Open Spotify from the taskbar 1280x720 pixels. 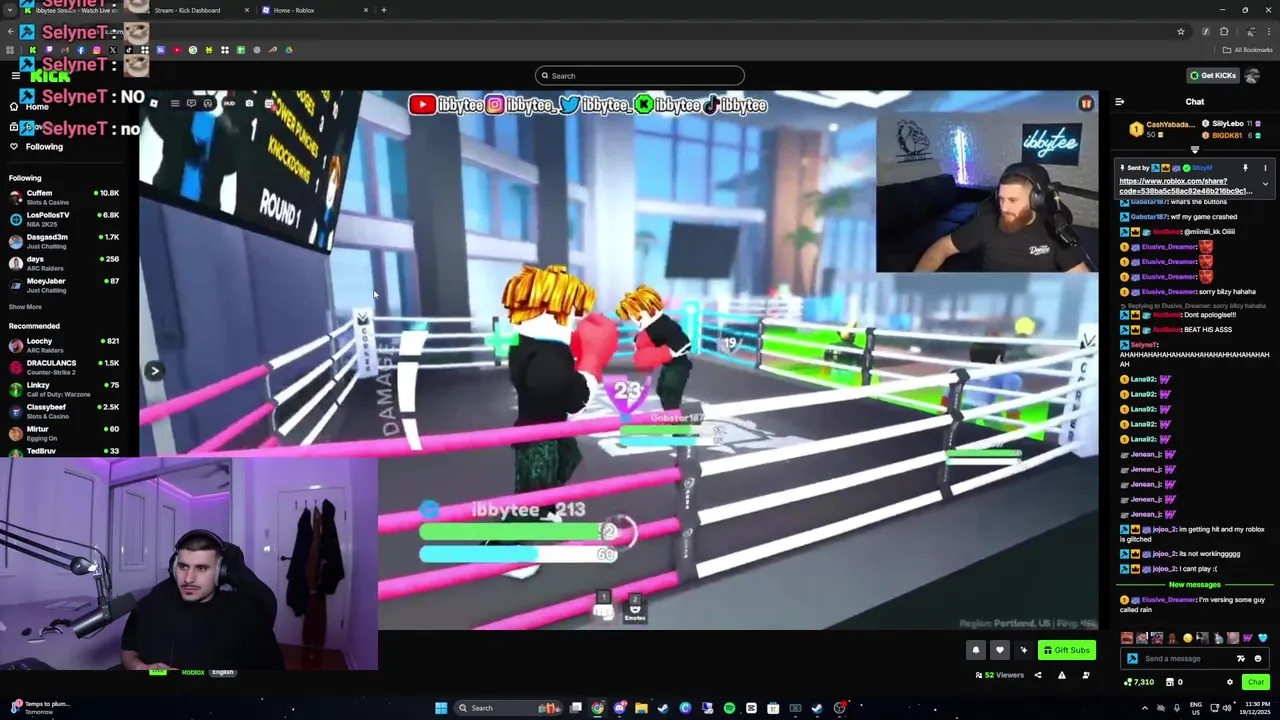point(729,708)
